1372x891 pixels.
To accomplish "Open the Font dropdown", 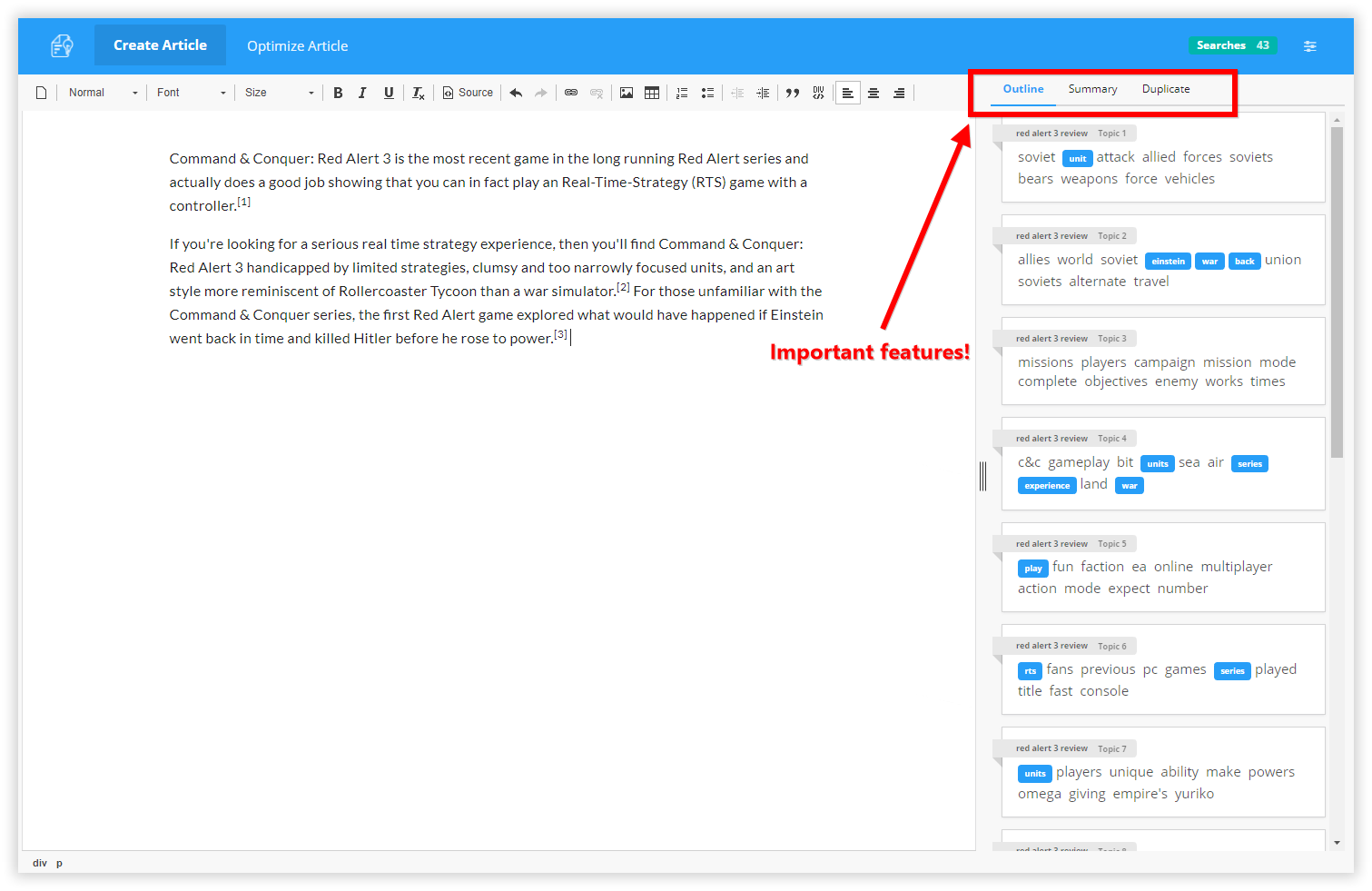I will [191, 93].
